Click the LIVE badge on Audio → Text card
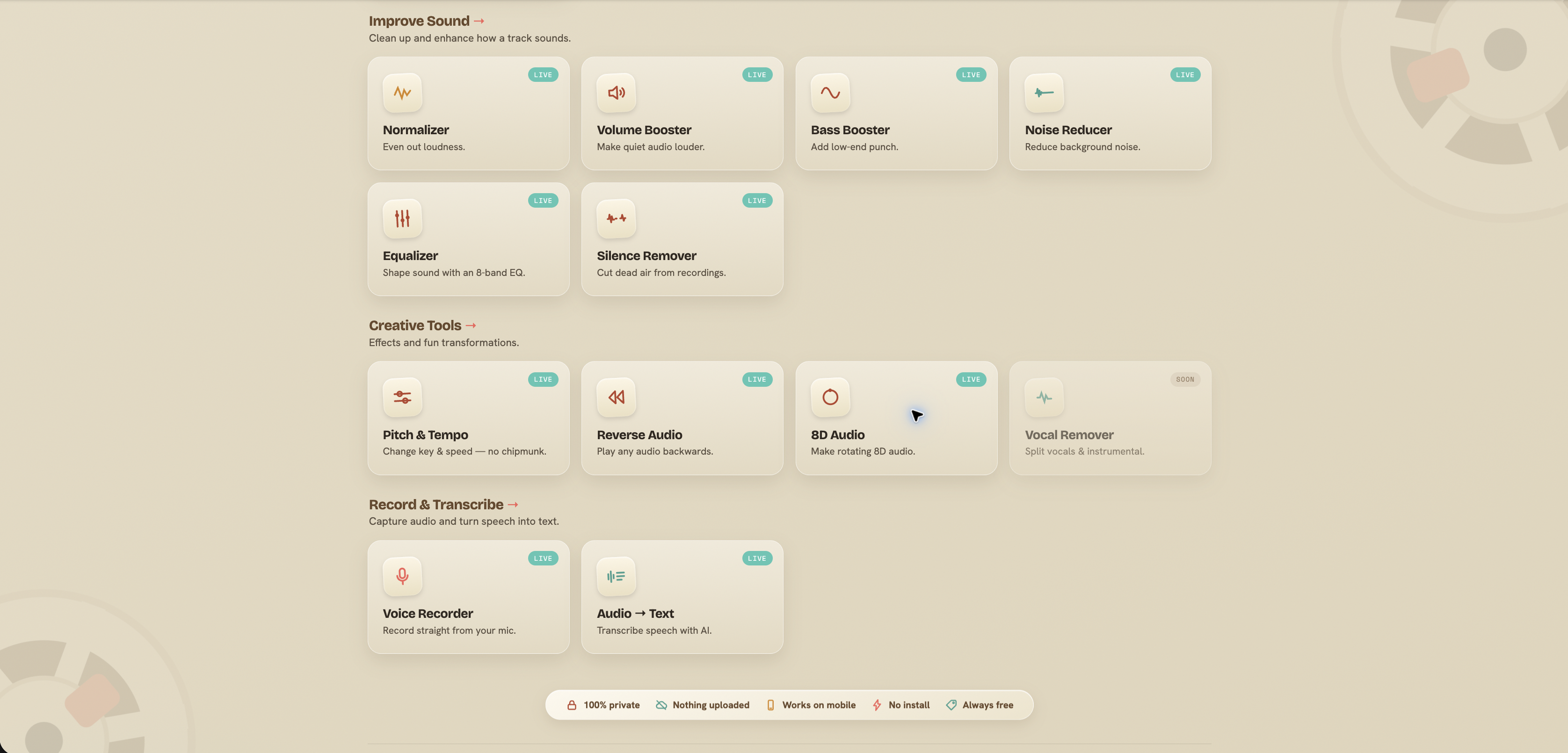Viewport: 1568px width, 753px height. pyautogui.click(x=756, y=558)
